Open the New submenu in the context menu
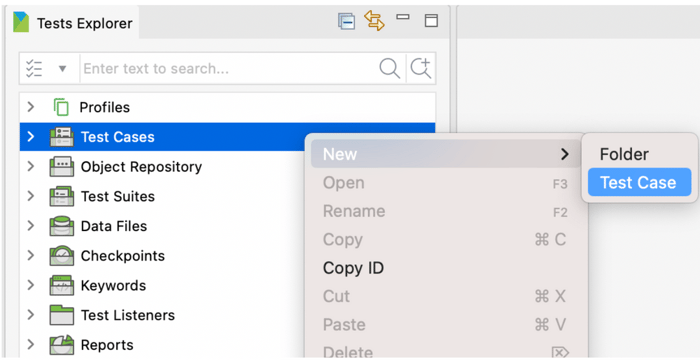Image resolution: width=700 pixels, height=361 pixels. coord(446,154)
